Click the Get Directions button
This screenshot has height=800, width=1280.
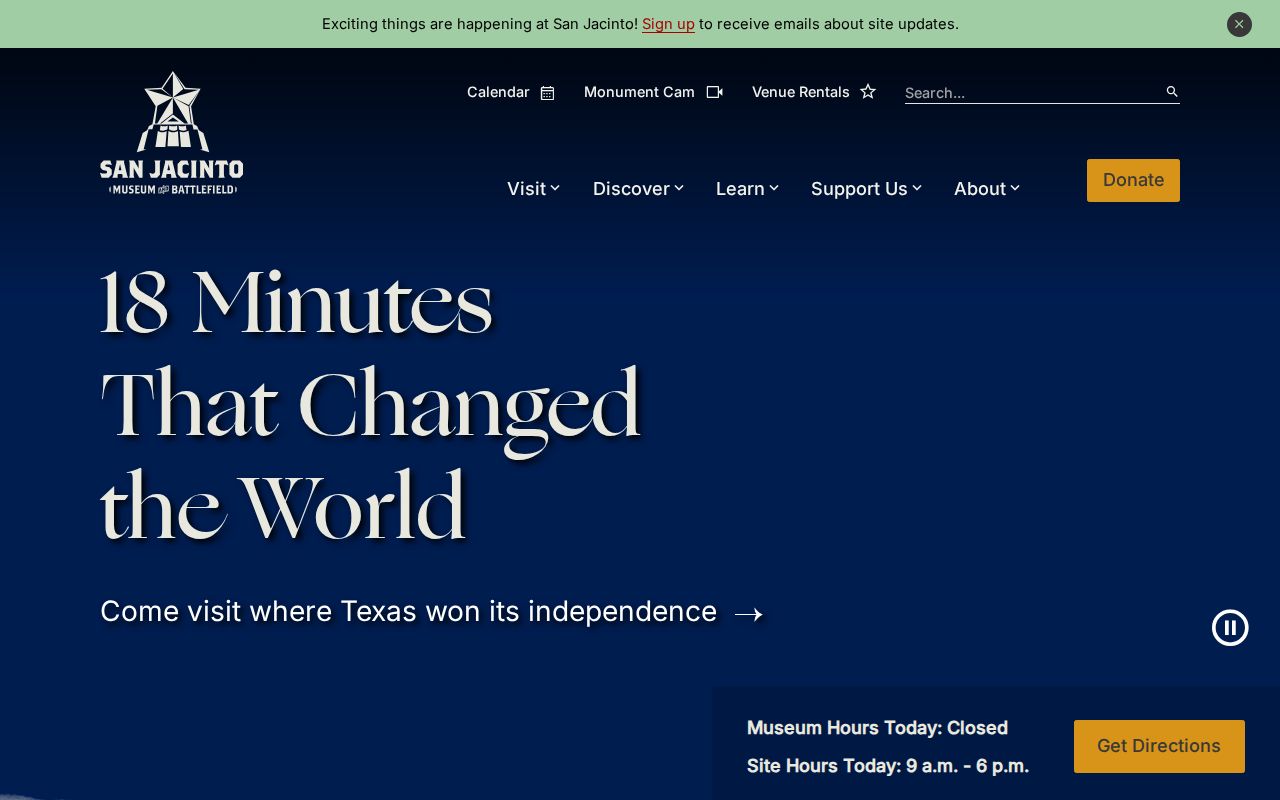1159,746
